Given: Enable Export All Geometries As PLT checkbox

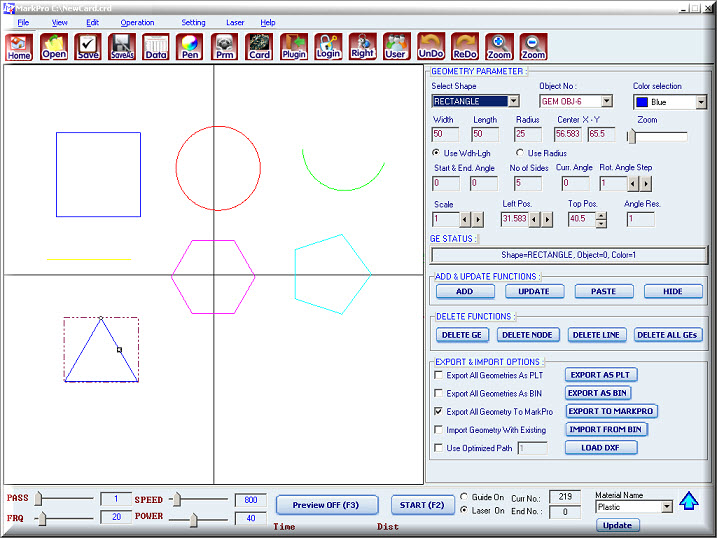Looking at the screenshot, I should pos(438,376).
